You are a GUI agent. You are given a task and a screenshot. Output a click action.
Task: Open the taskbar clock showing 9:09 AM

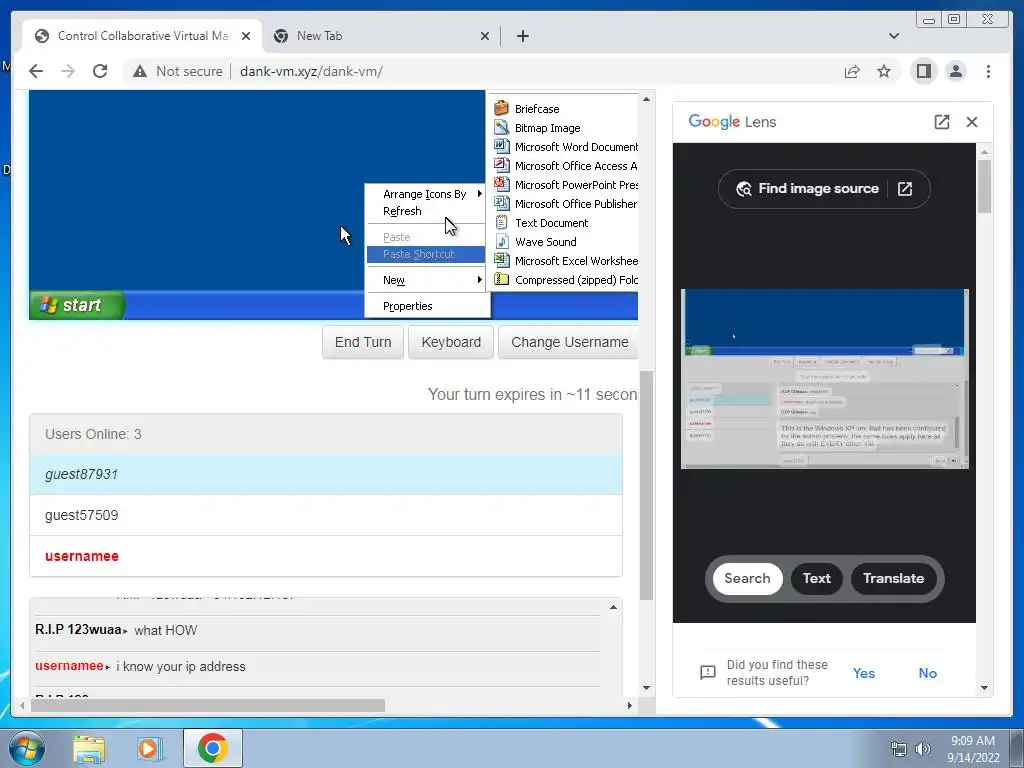pyautogui.click(x=973, y=749)
